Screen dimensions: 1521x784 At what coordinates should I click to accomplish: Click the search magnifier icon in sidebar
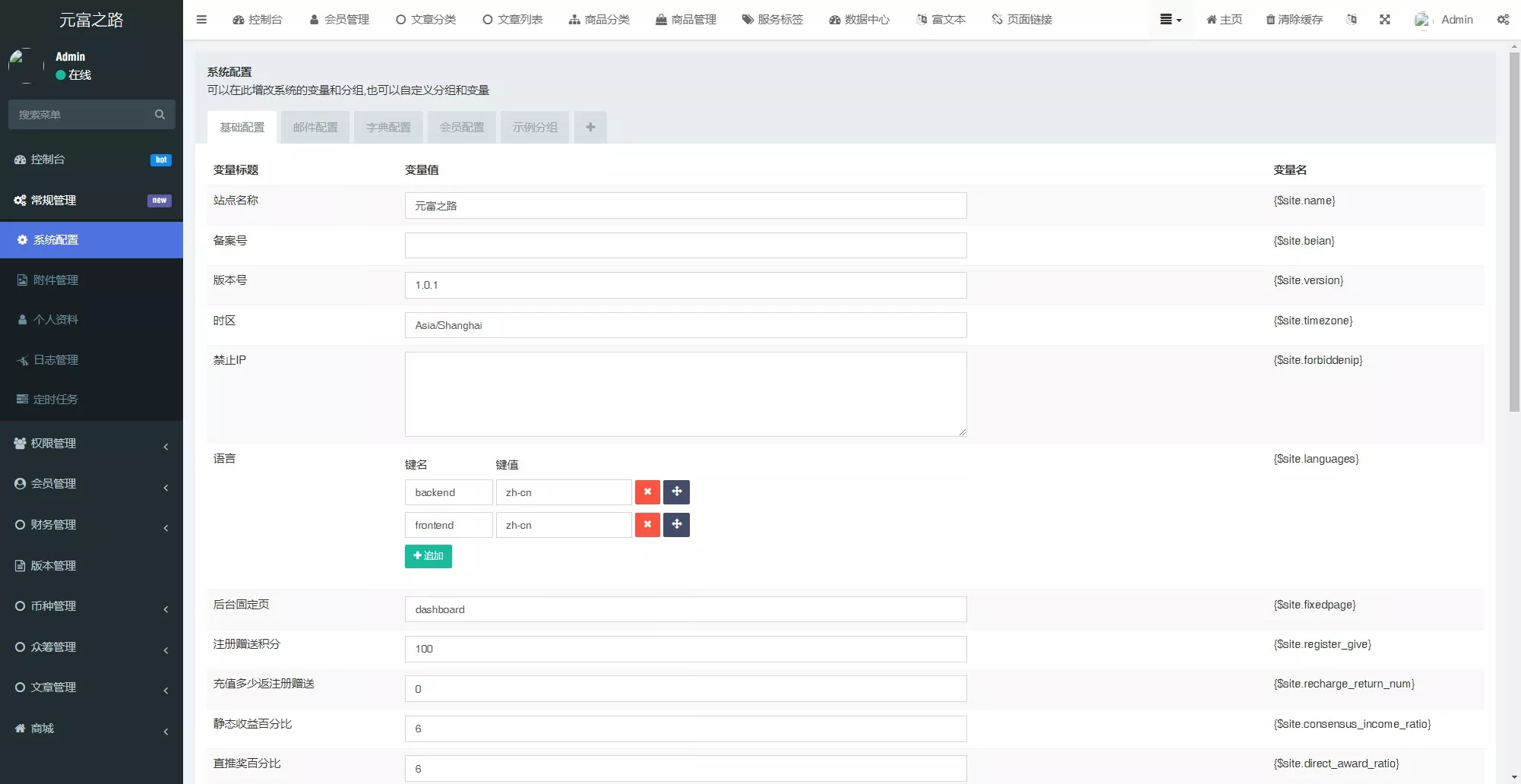[160, 115]
